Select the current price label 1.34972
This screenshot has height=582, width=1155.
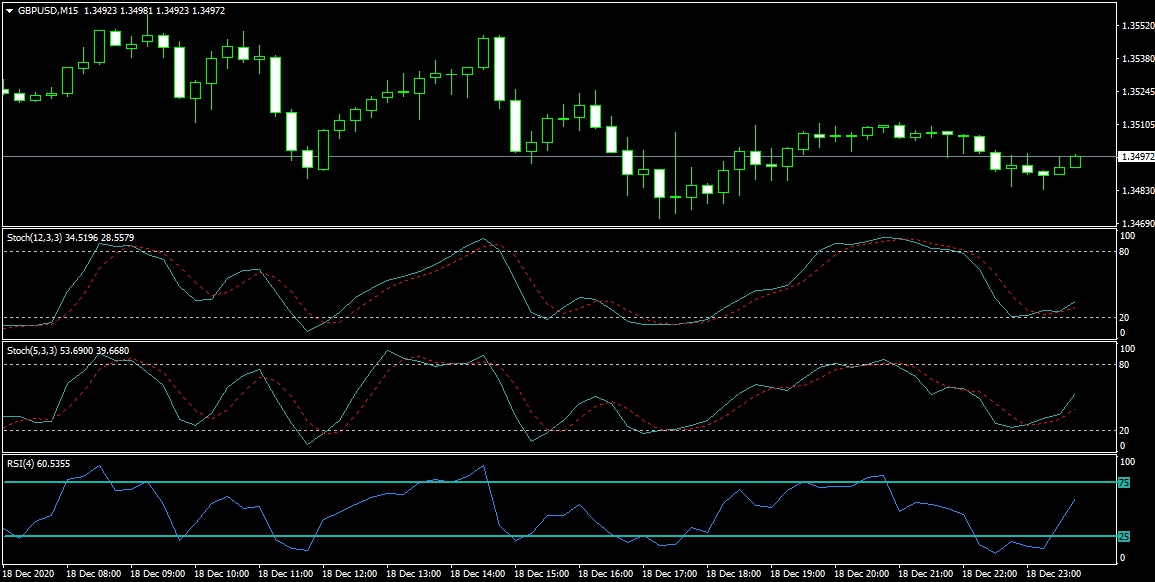tap(1135, 157)
